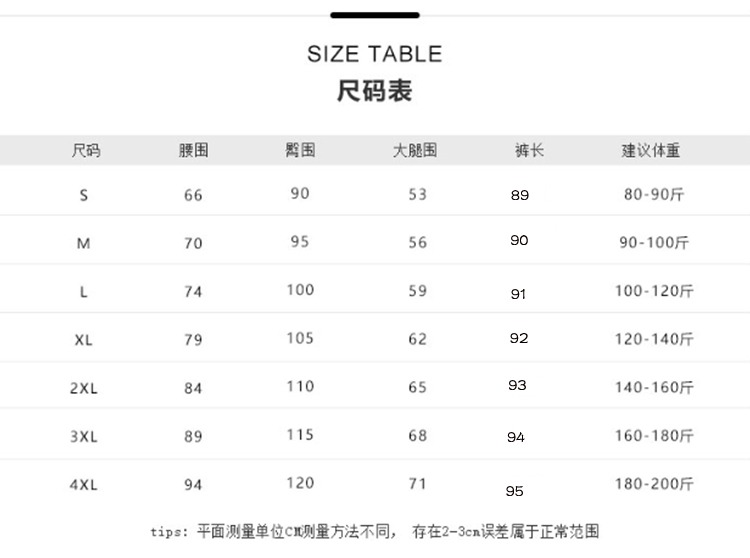Click the 2XL size row label
This screenshot has height=558, width=750.
coord(84,388)
